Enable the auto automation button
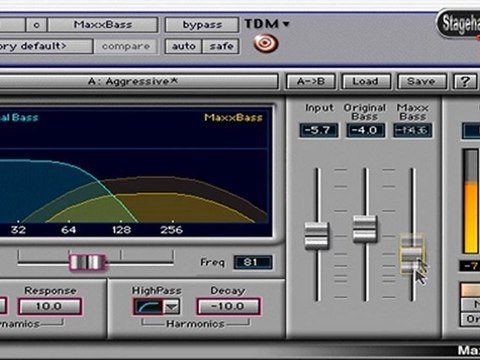 click(x=183, y=46)
